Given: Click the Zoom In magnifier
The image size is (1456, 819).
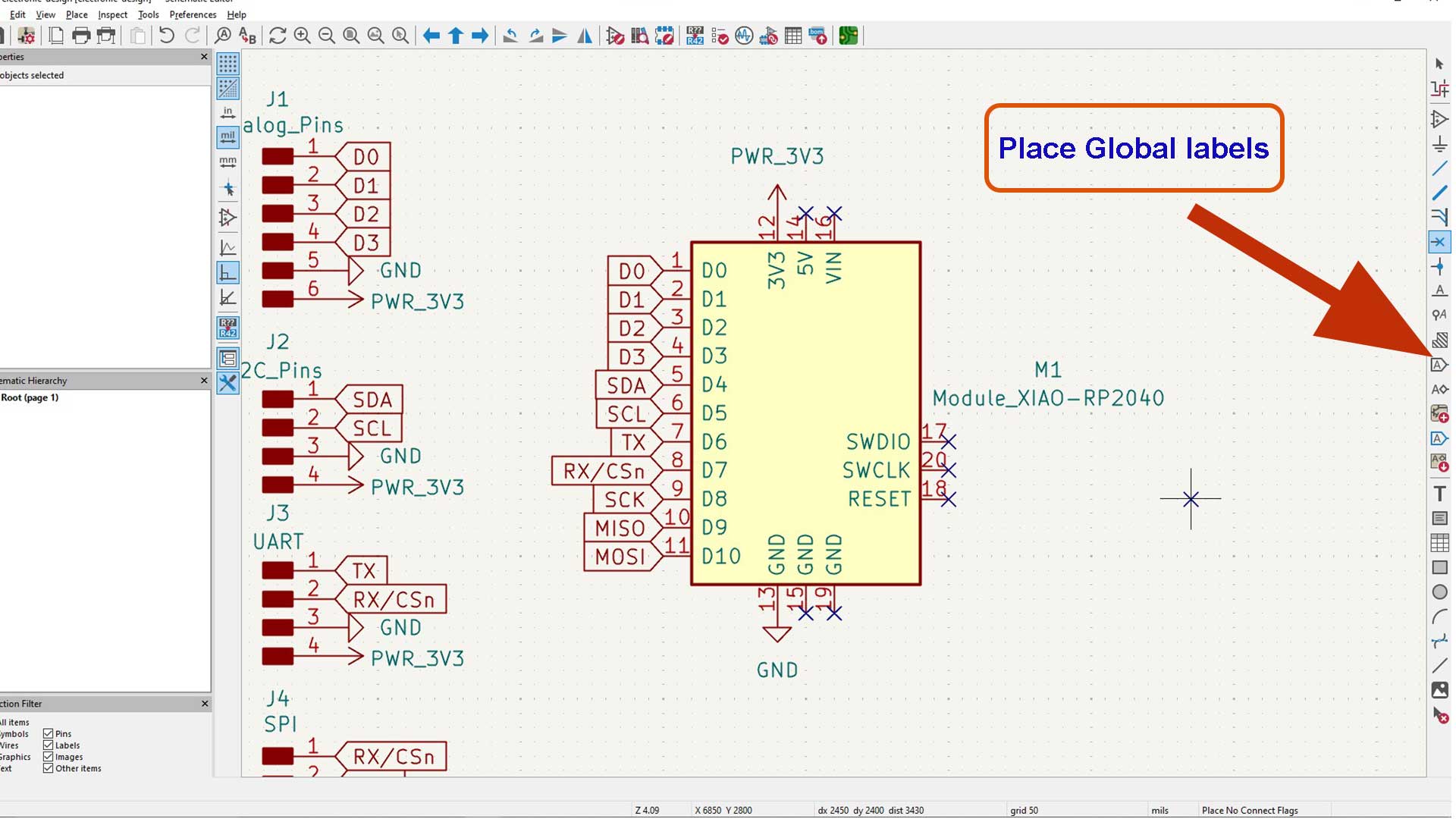Looking at the screenshot, I should point(302,36).
